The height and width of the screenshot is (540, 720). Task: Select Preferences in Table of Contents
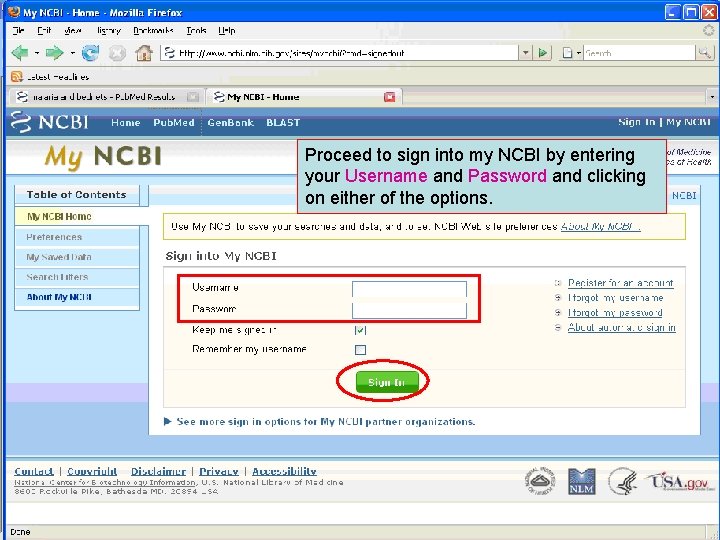coord(77,237)
